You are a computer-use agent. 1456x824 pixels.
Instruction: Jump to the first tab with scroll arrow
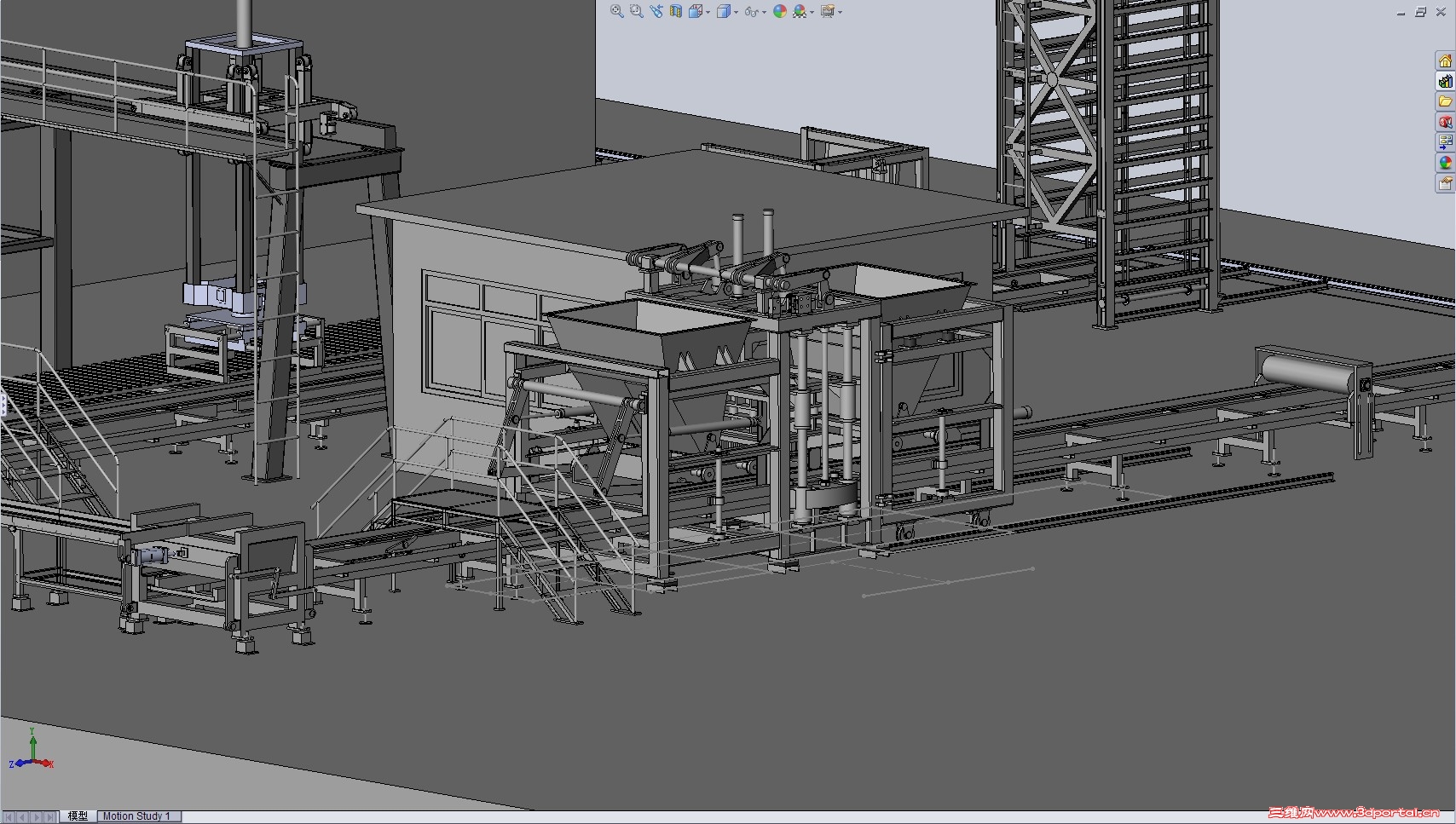click(x=9, y=816)
